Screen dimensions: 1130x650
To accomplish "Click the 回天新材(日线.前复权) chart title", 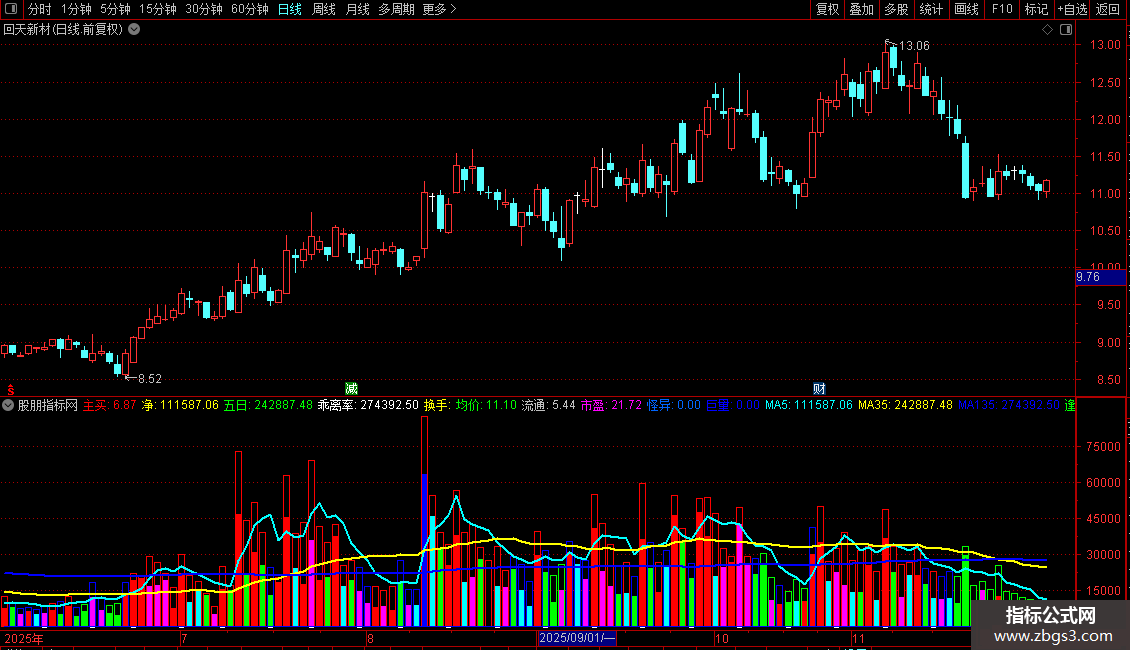I will (x=63, y=30).
